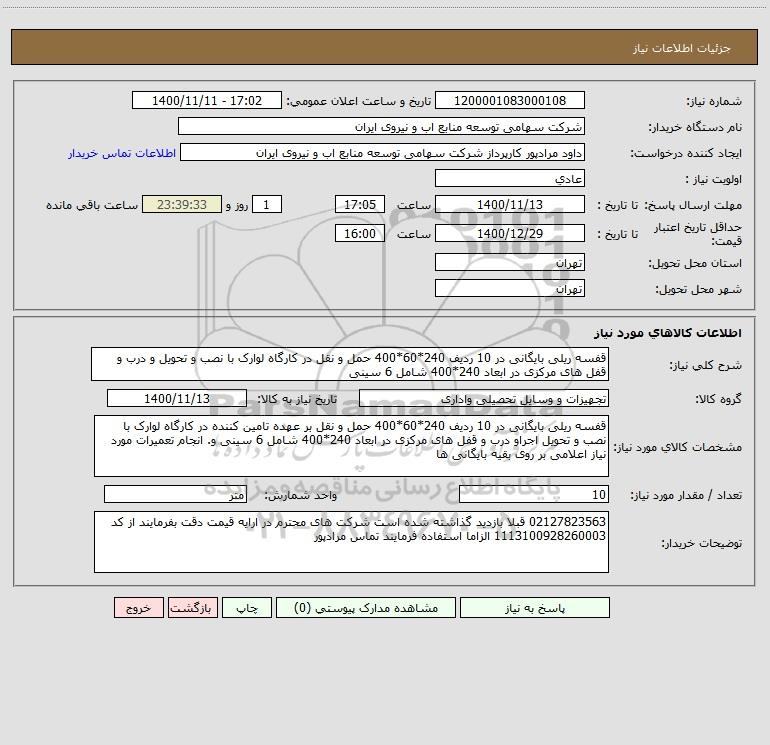Viewport: 770px width, 745px height.
Task: Click the request creator field 'داود مرادپور'
Action: tap(383, 152)
